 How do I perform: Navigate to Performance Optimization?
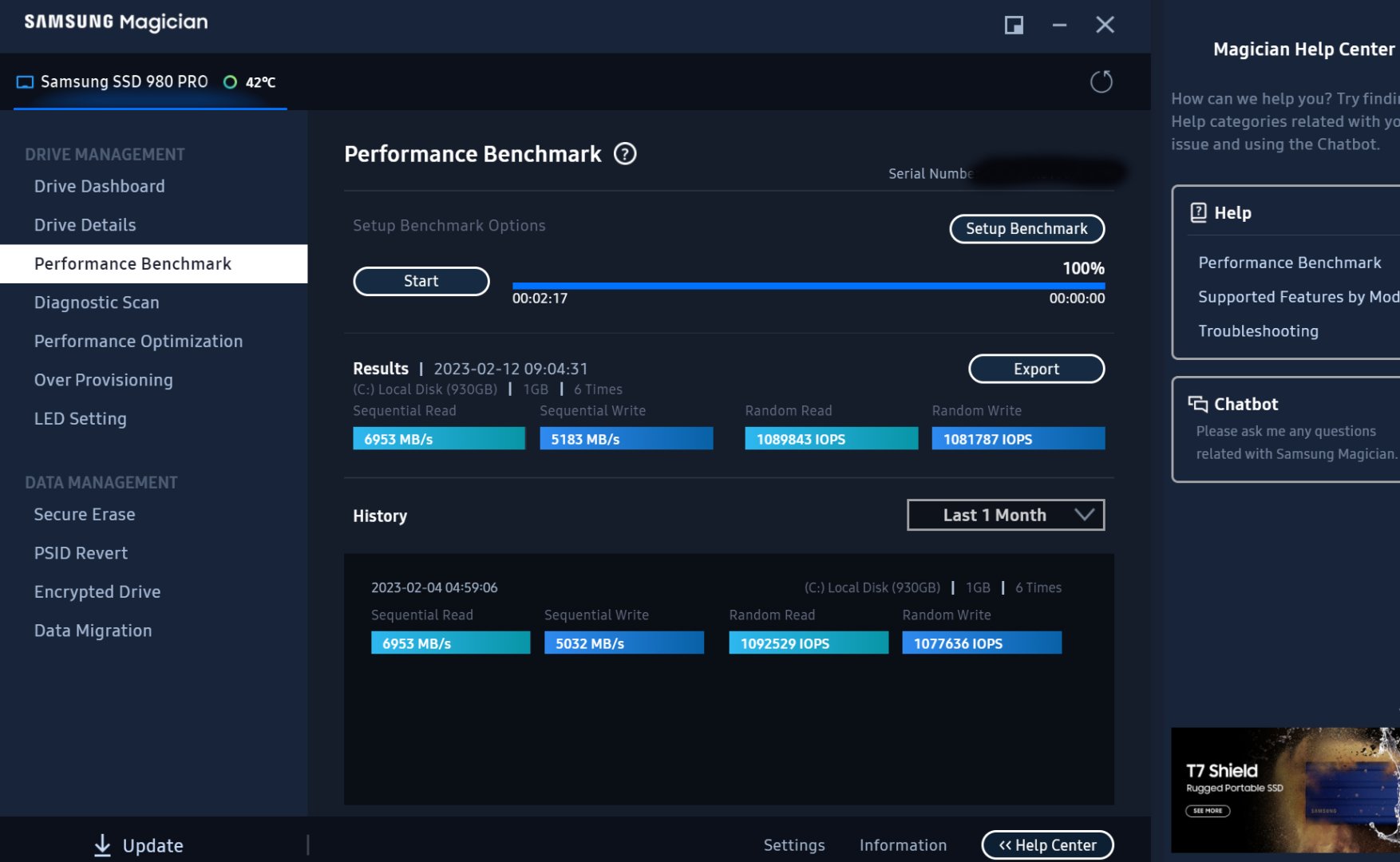(139, 342)
